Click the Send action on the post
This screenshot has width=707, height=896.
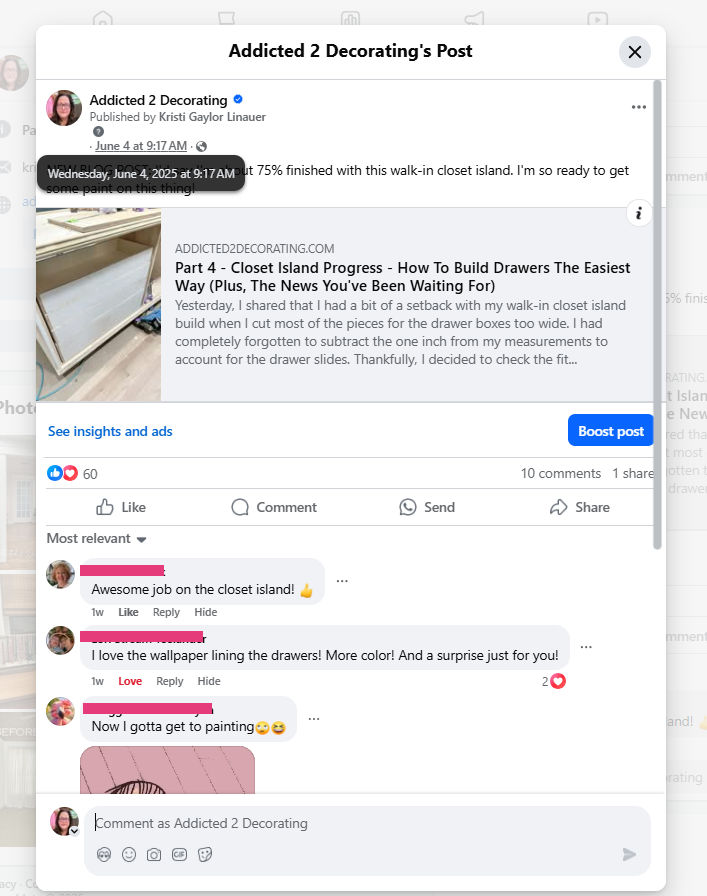click(x=427, y=507)
